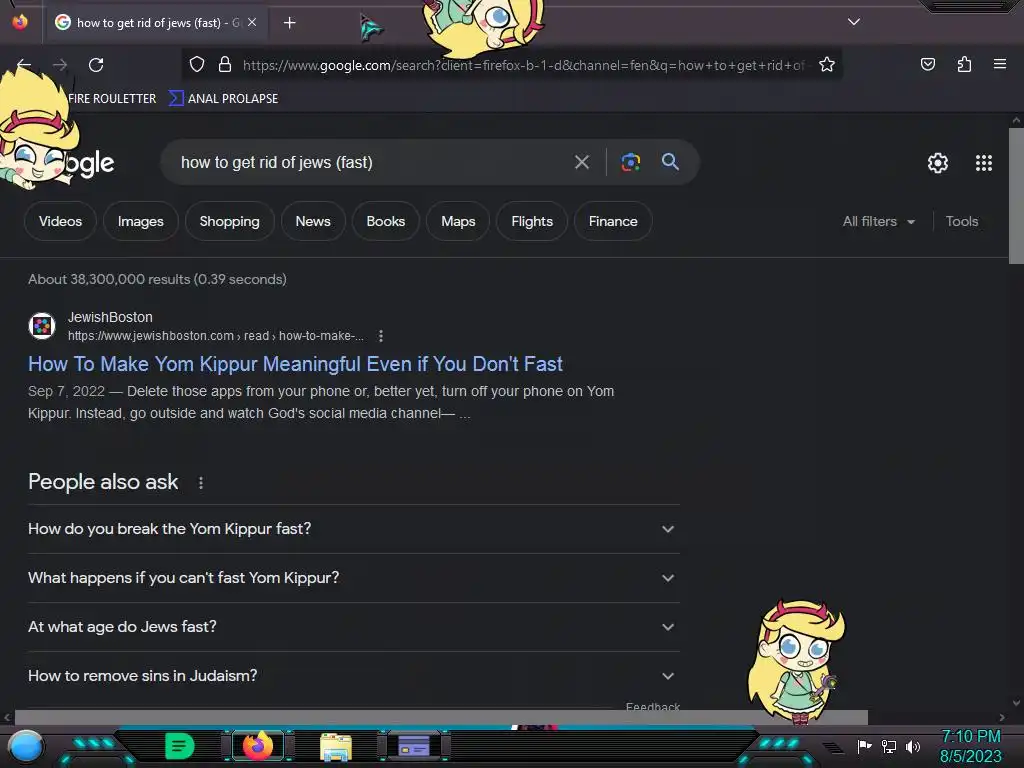
Task: Click the horizontal scrollbar right arrow
Action: [1002, 717]
